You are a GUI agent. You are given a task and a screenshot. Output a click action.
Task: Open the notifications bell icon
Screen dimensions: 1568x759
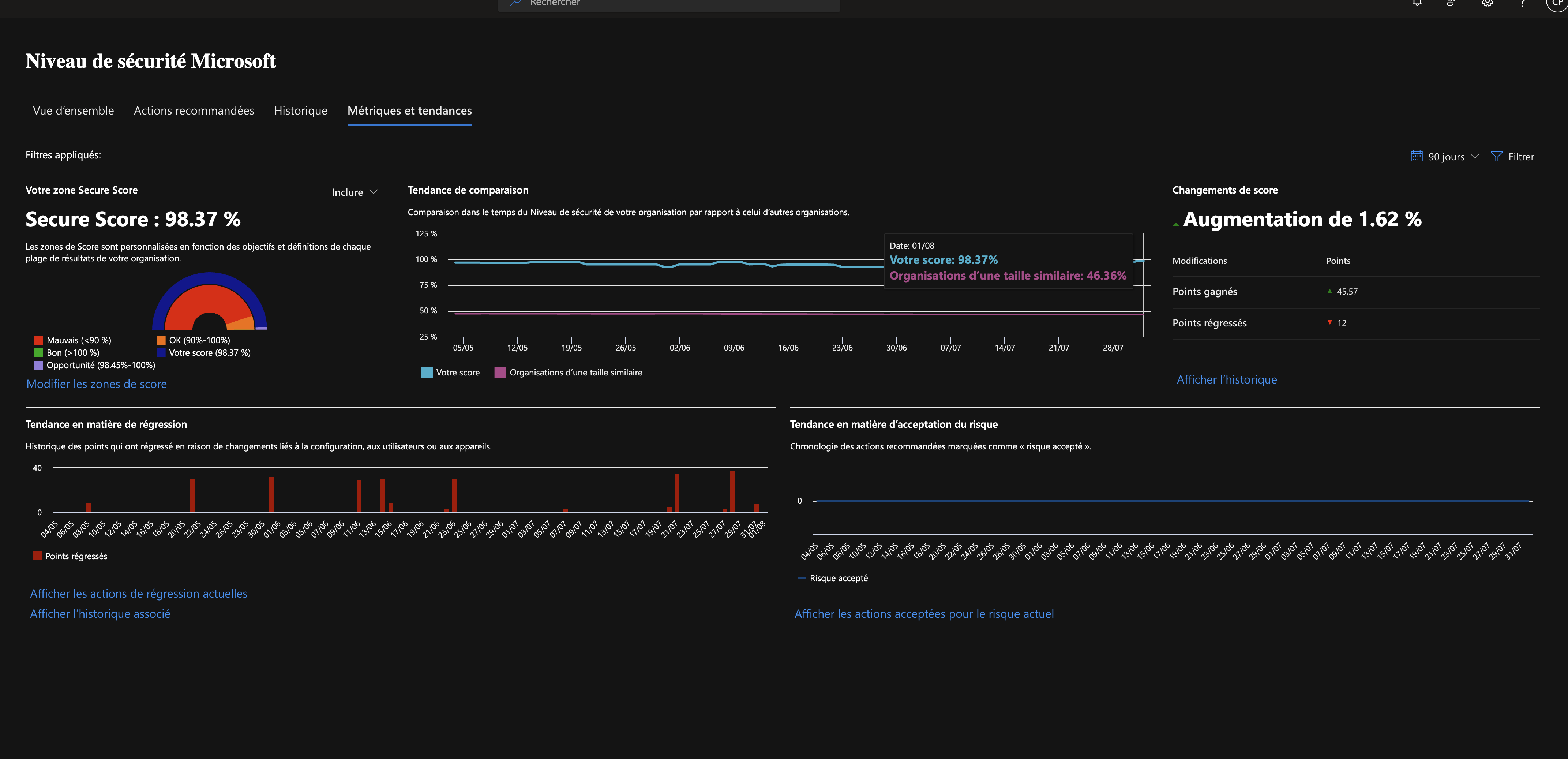pyautogui.click(x=1417, y=3)
